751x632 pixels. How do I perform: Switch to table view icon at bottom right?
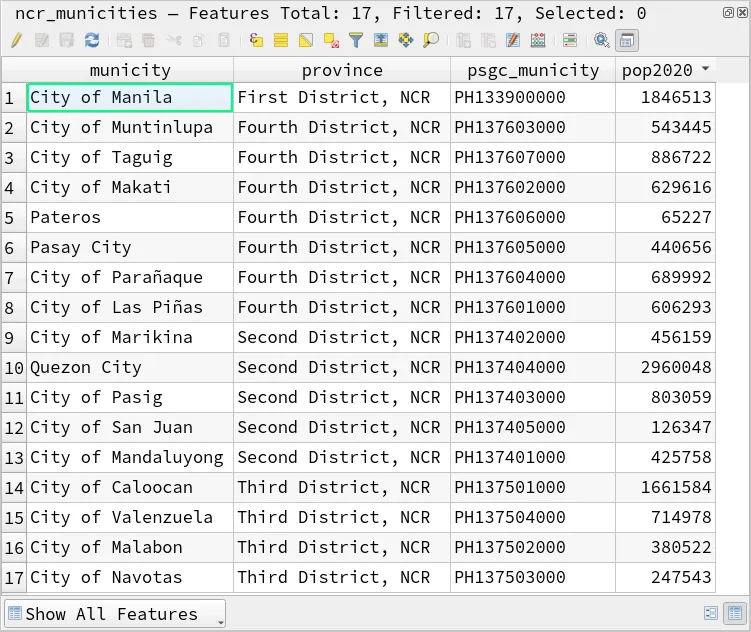735,613
